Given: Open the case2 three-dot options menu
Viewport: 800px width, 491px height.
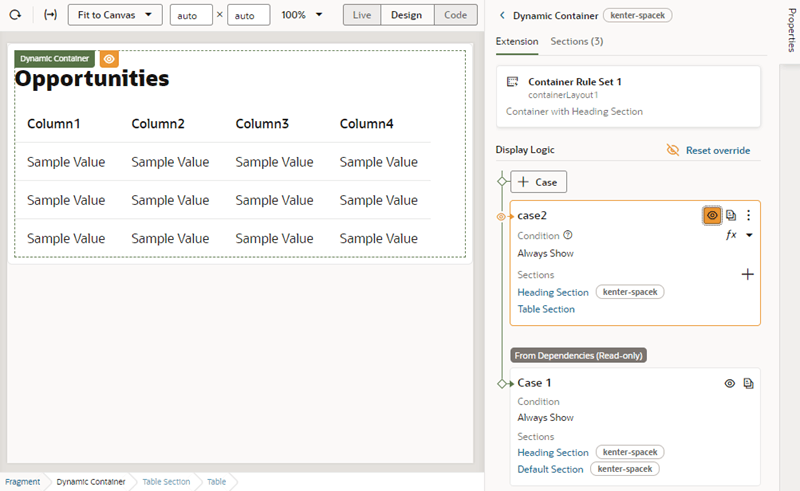Looking at the screenshot, I should tap(748, 215).
